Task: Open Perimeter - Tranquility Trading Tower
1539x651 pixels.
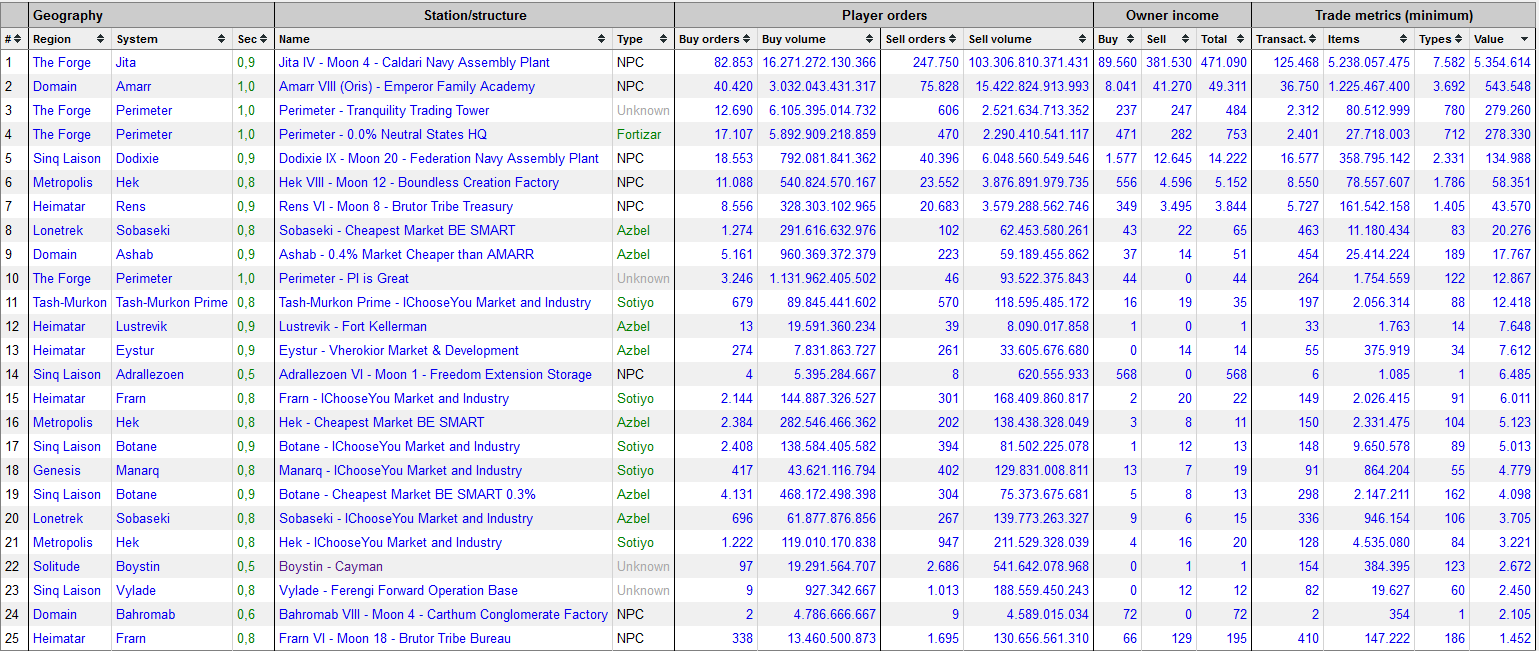Action: tap(384, 110)
